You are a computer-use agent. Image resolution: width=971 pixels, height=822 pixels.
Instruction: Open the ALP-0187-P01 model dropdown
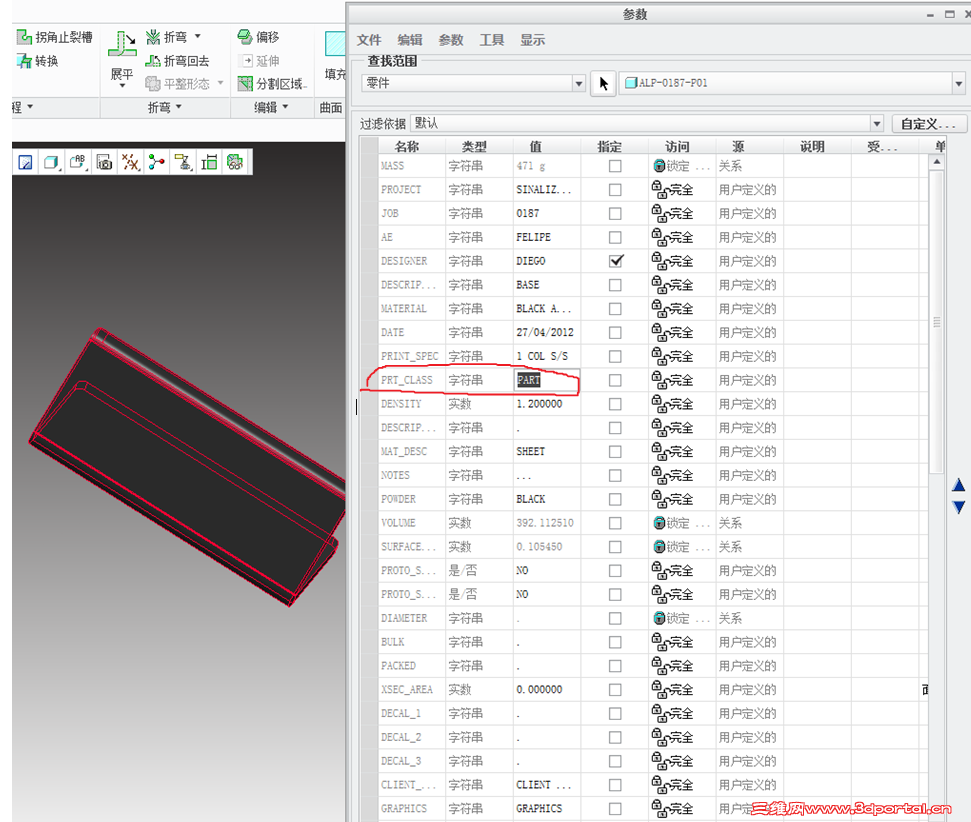pyautogui.click(x=959, y=83)
